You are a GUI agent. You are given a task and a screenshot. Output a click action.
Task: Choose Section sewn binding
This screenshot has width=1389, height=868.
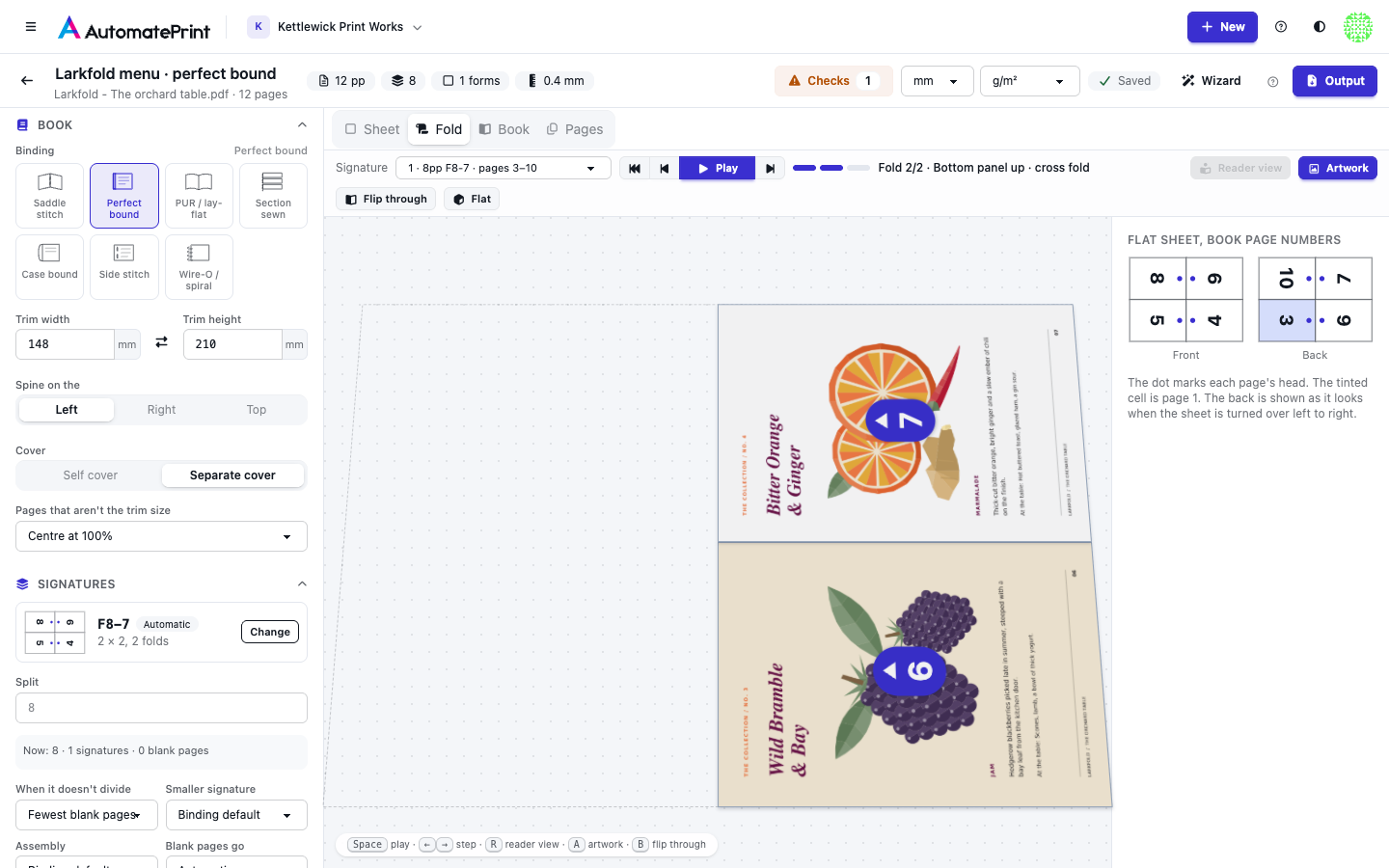click(273, 196)
